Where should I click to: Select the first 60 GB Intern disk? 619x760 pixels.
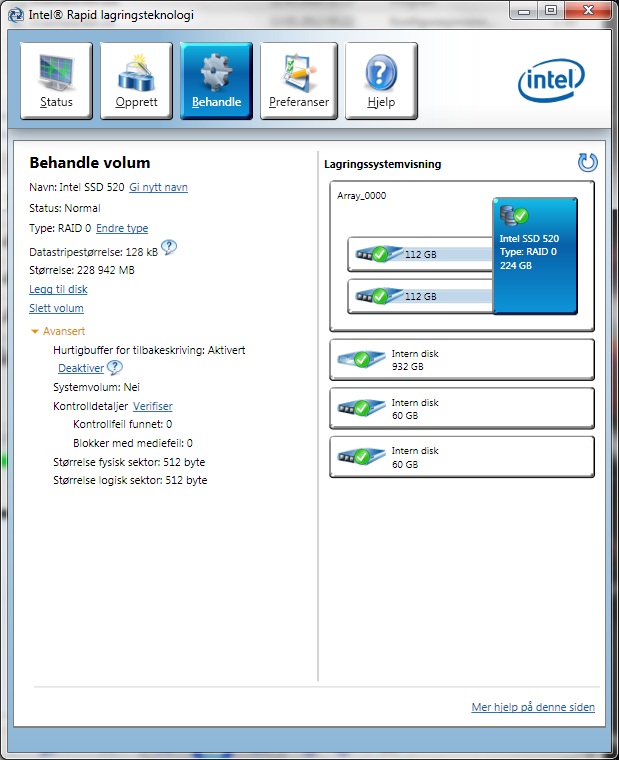coord(462,409)
